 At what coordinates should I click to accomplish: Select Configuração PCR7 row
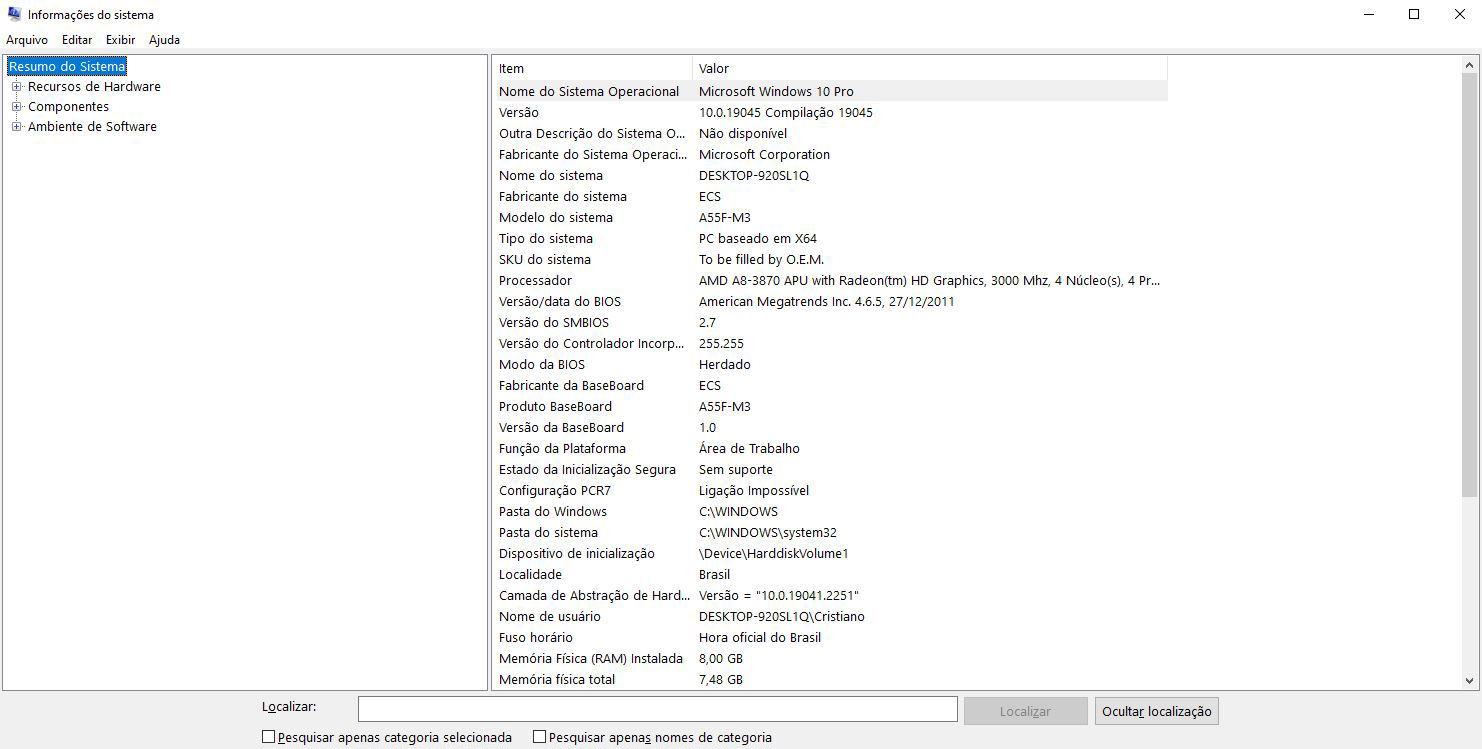(830, 490)
